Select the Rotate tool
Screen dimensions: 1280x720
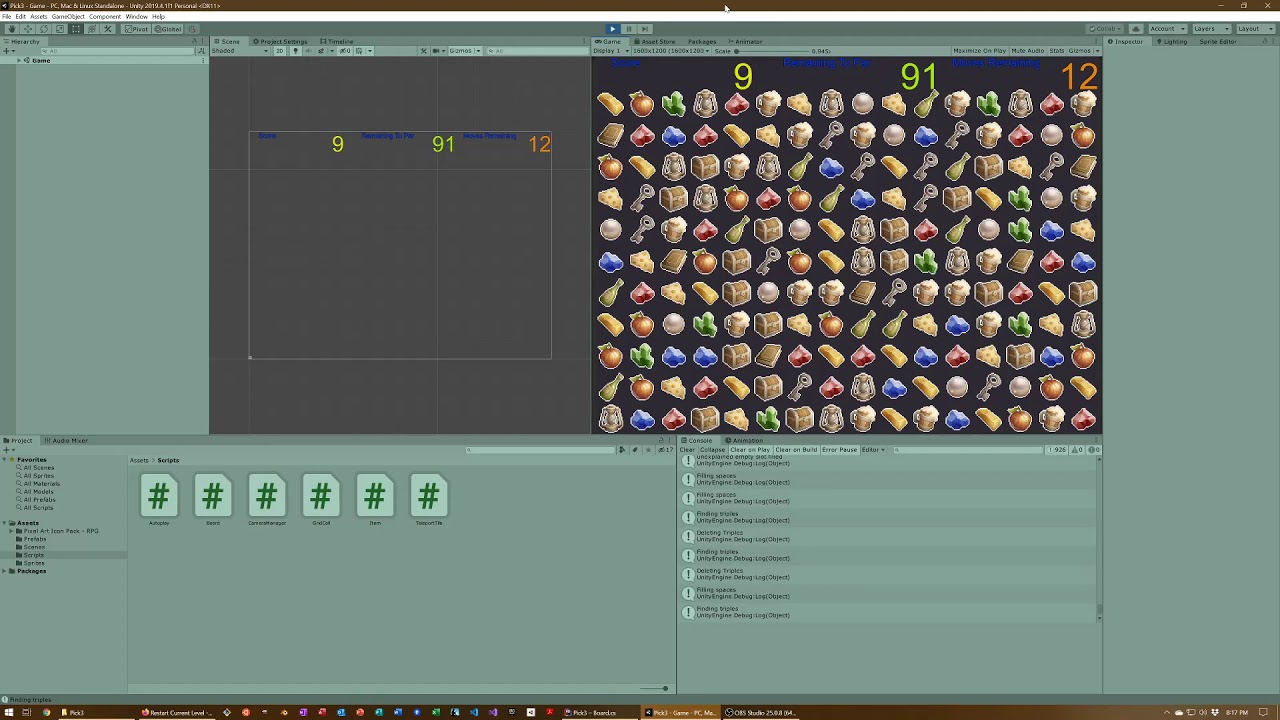pos(43,29)
